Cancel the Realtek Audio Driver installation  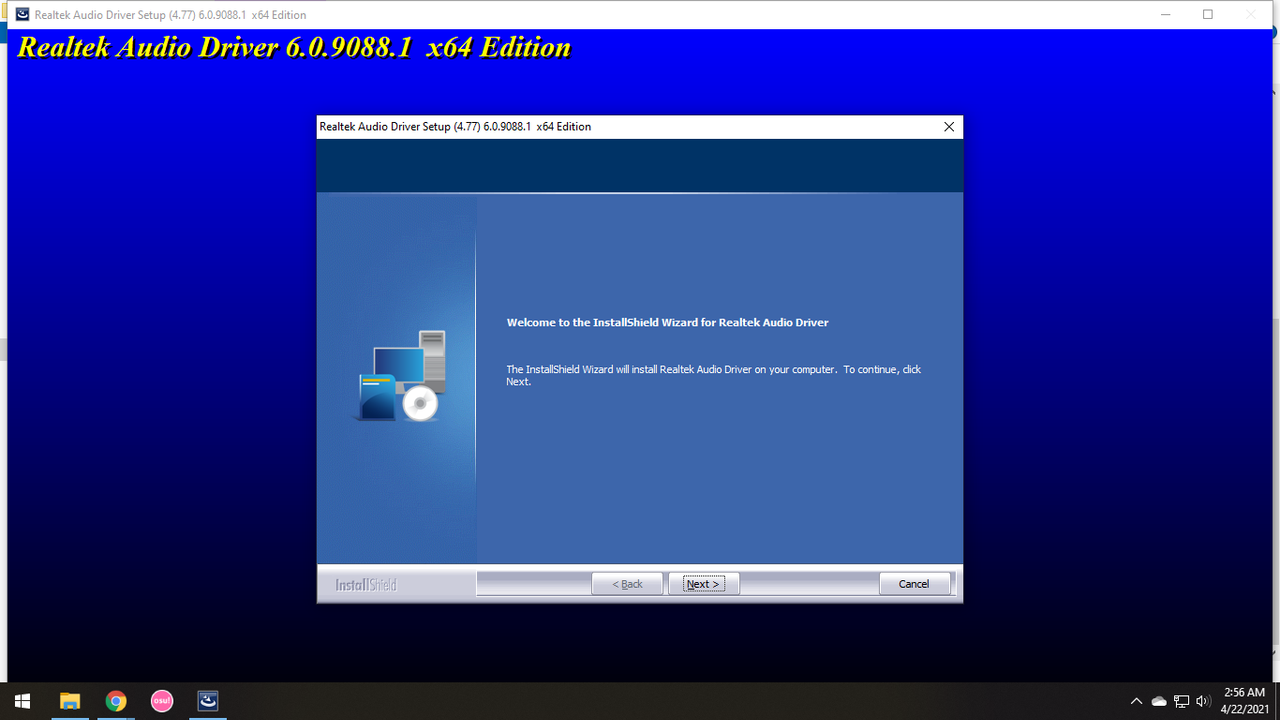[x=914, y=584]
